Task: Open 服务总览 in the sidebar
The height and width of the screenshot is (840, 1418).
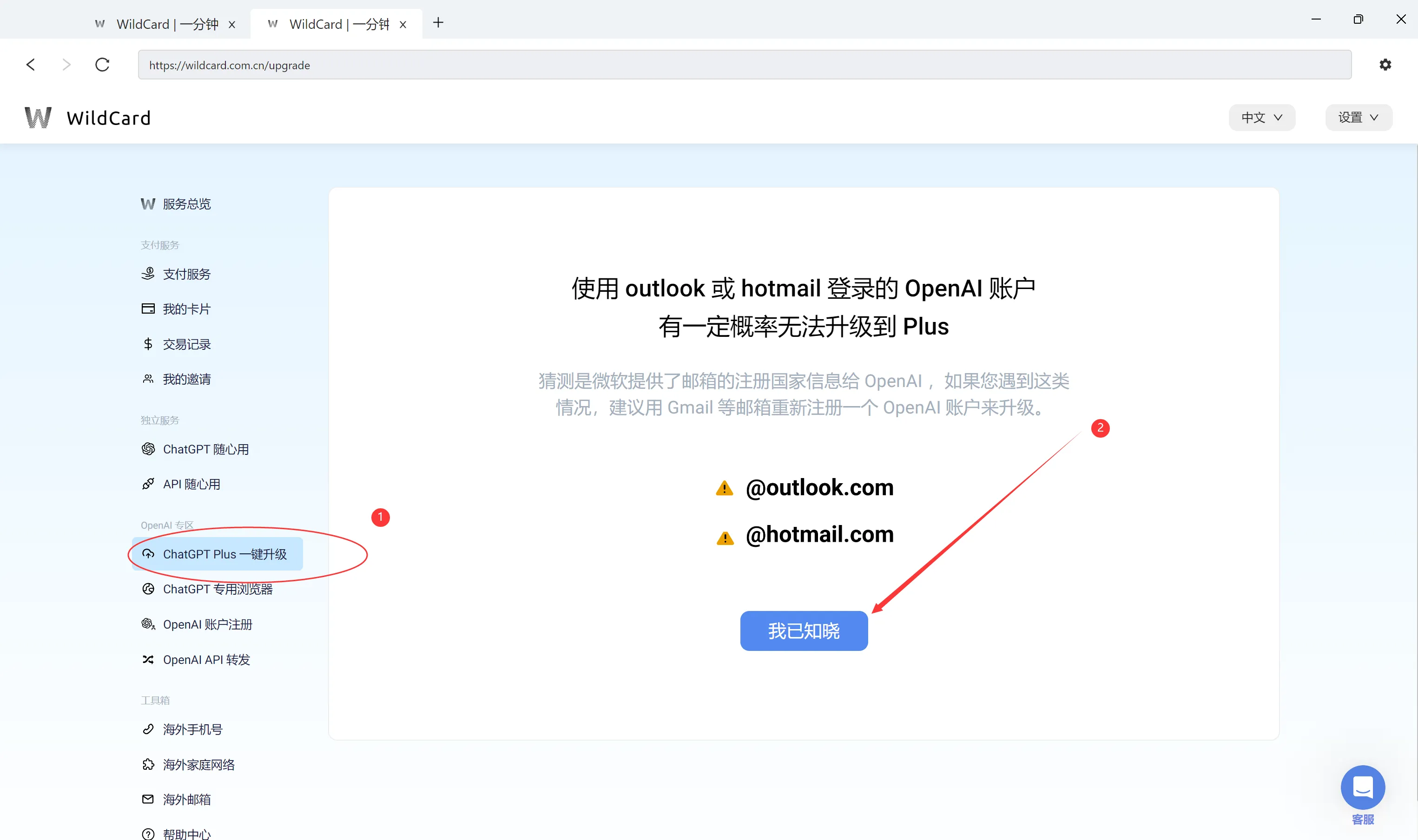Action: coord(186,204)
